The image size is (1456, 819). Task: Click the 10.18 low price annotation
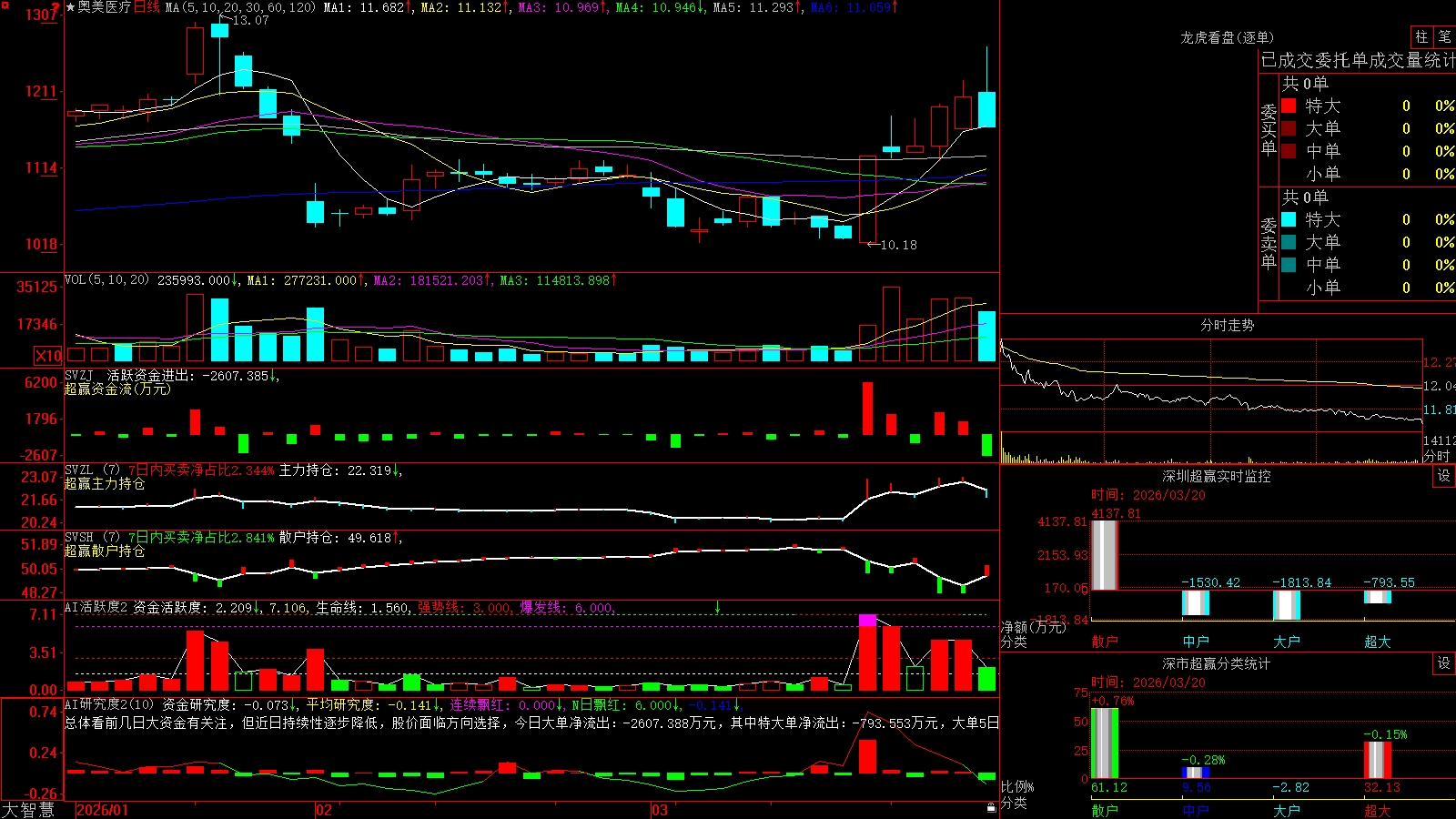coord(898,245)
